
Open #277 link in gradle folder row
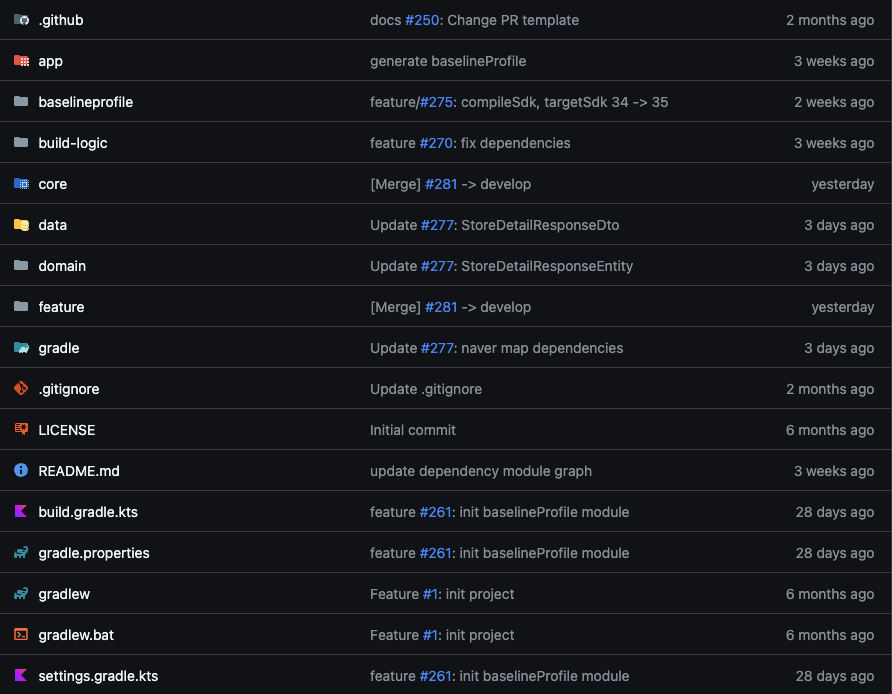(437, 348)
